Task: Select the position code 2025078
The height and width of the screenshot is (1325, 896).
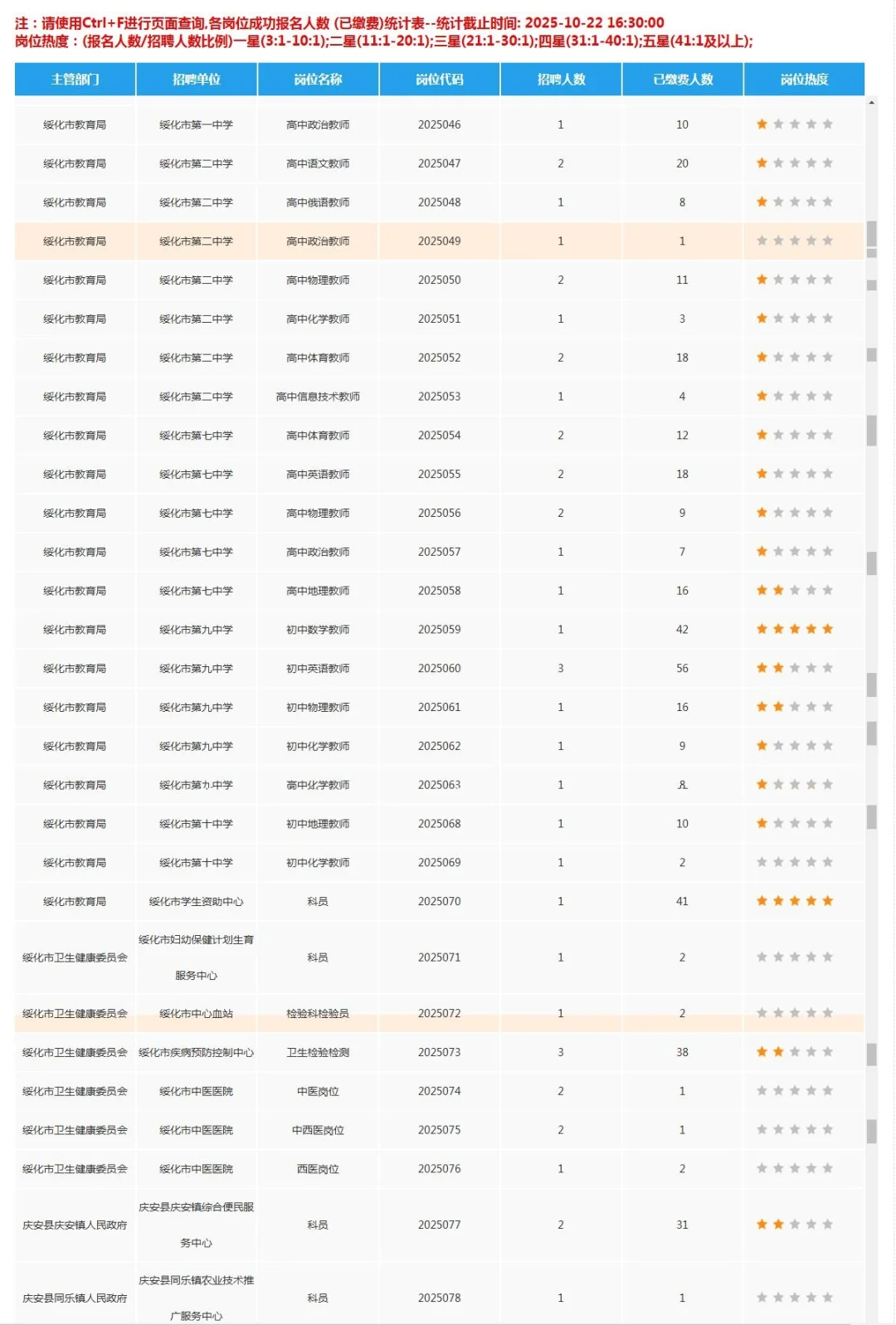Action: click(x=440, y=1298)
